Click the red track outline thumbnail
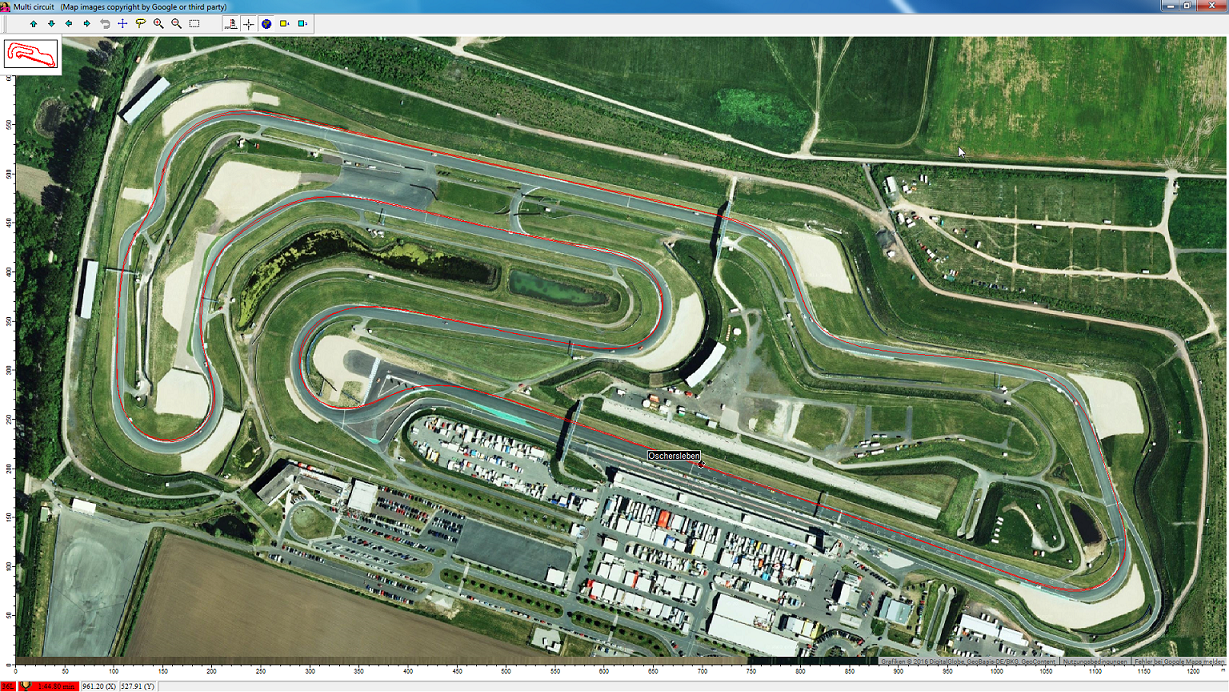 32,54
